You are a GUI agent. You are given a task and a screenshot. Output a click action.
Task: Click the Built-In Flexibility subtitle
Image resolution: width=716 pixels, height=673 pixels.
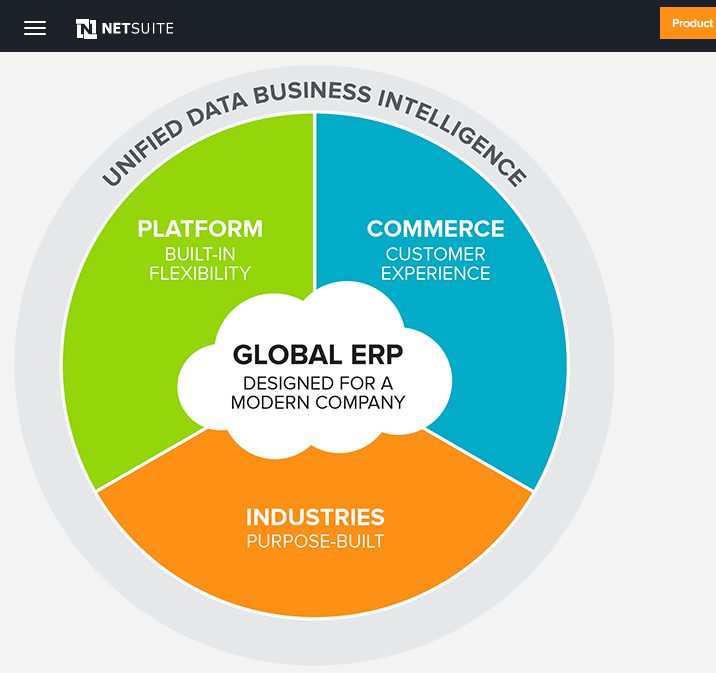click(x=200, y=264)
